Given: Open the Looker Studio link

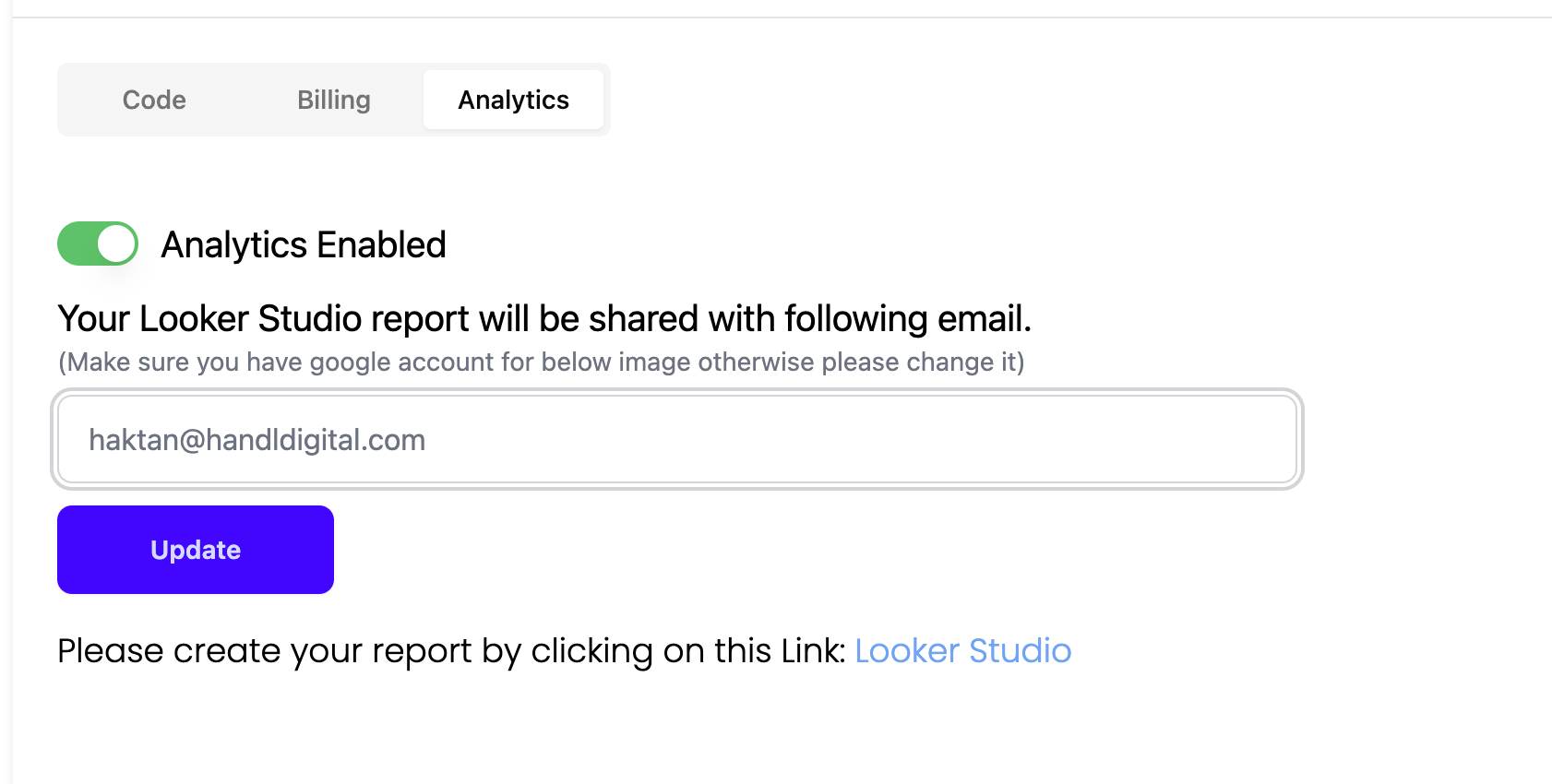Looking at the screenshot, I should click(962, 651).
